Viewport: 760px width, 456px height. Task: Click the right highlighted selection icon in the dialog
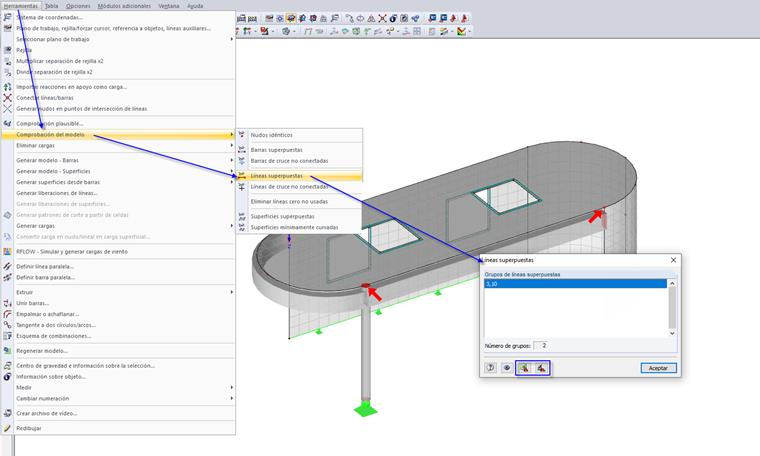tap(541, 368)
